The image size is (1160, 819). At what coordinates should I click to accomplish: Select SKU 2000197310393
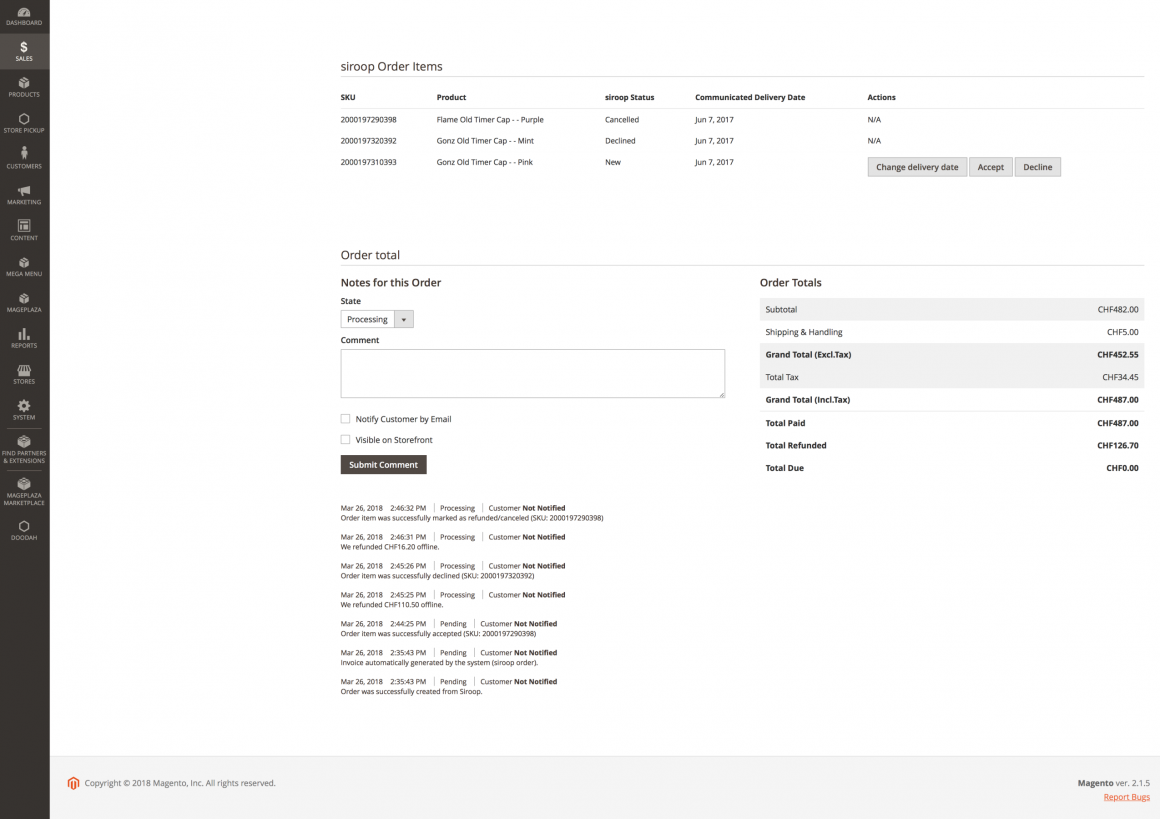368,162
